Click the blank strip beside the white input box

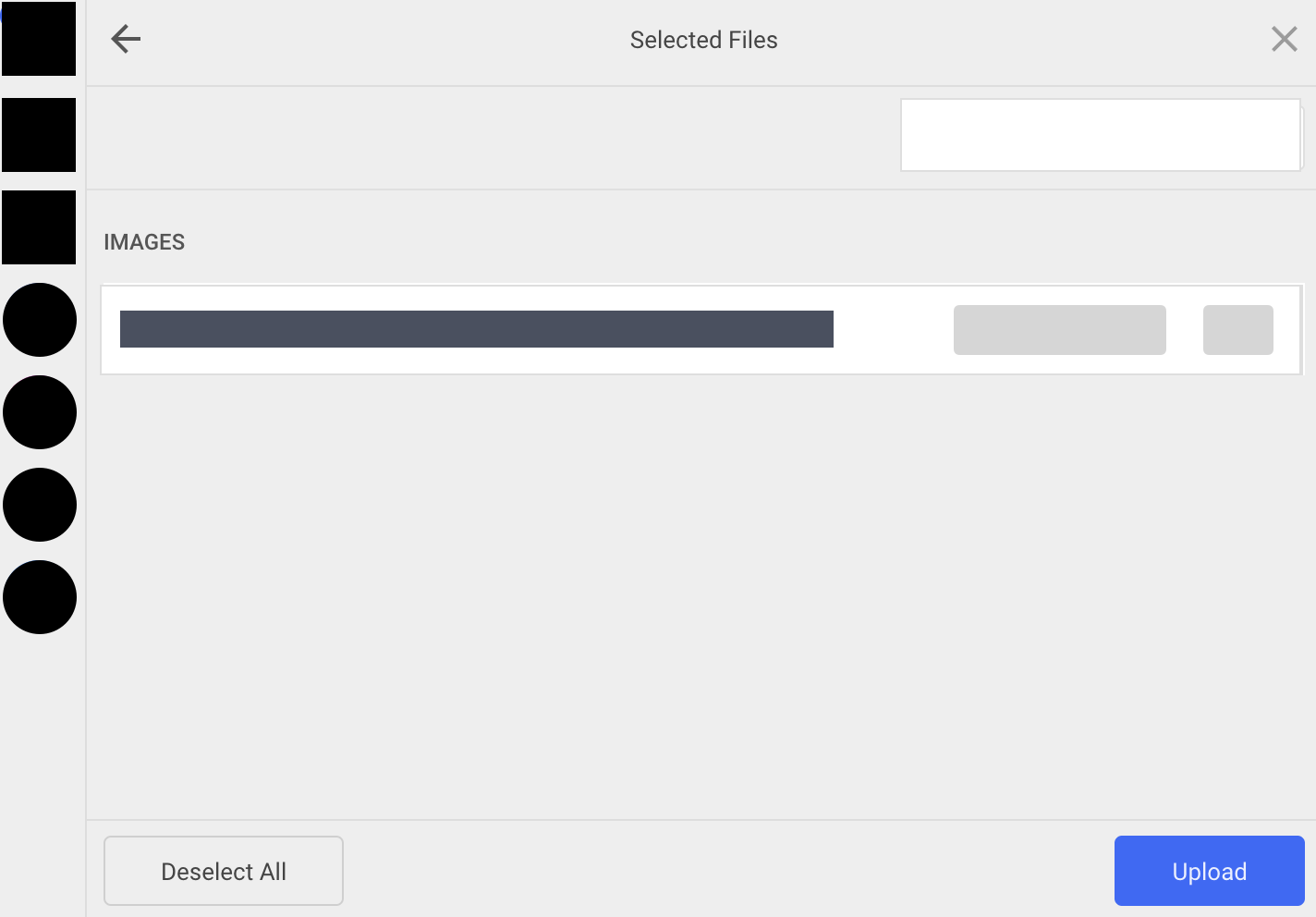coord(493,138)
